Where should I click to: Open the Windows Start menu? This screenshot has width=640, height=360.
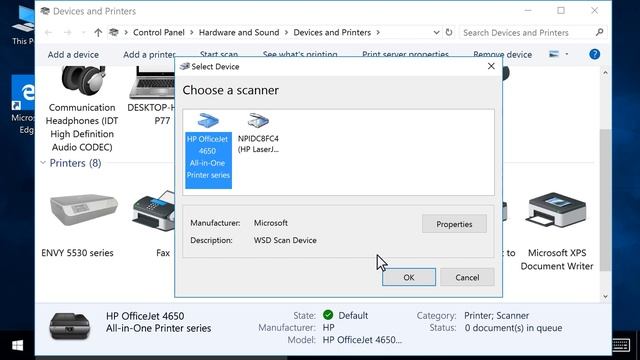18,346
